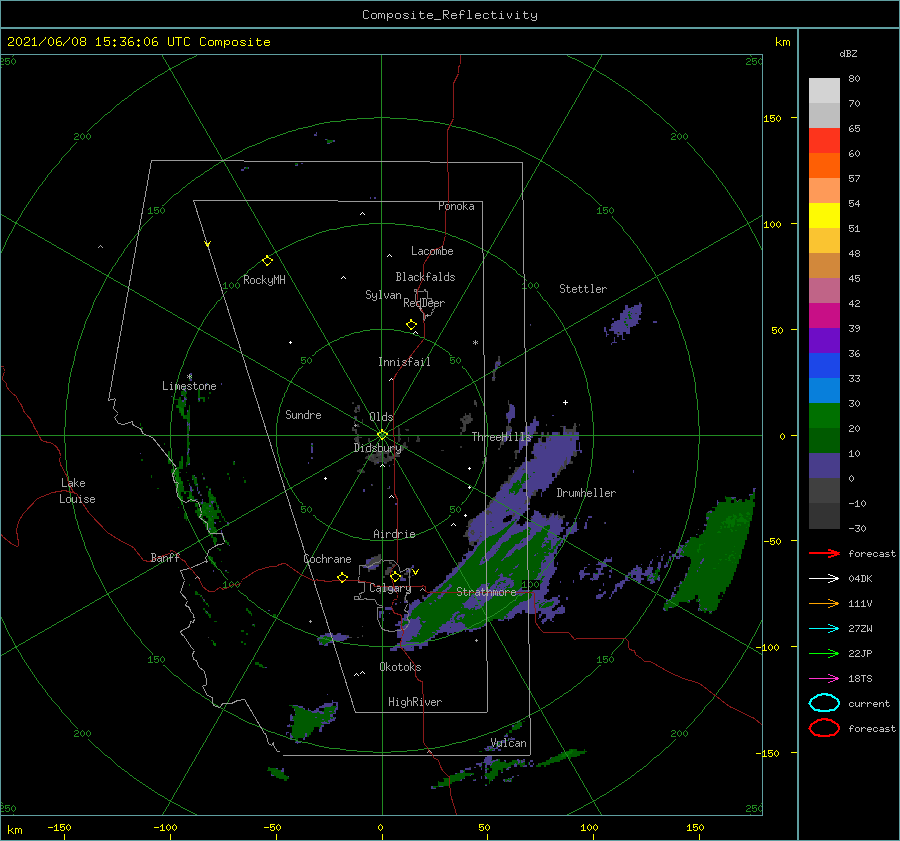This screenshot has height=841, width=900.
Task: Click the Blackfalds town label
Action: [425, 277]
